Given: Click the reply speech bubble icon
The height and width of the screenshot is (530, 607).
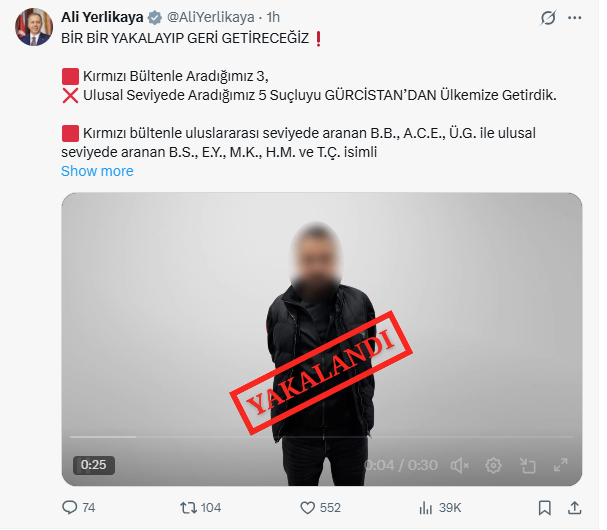Looking at the screenshot, I should click(x=70, y=508).
